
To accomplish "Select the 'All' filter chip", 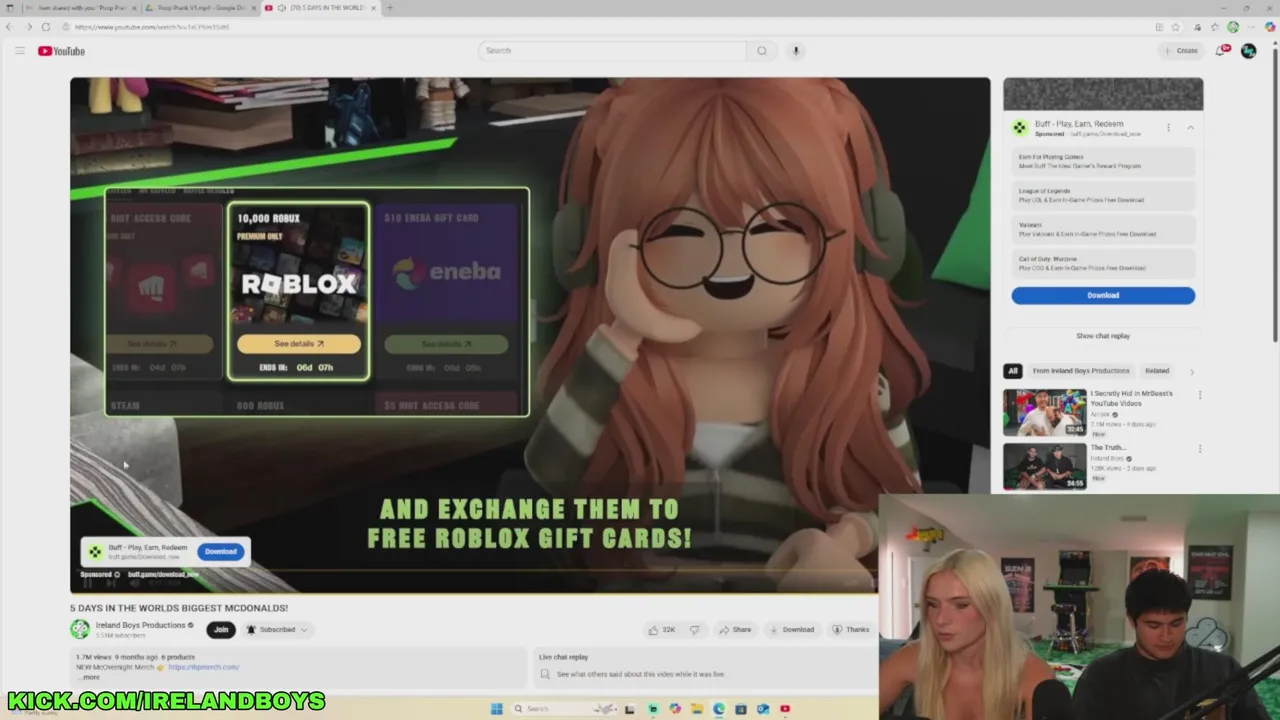I will [1013, 371].
